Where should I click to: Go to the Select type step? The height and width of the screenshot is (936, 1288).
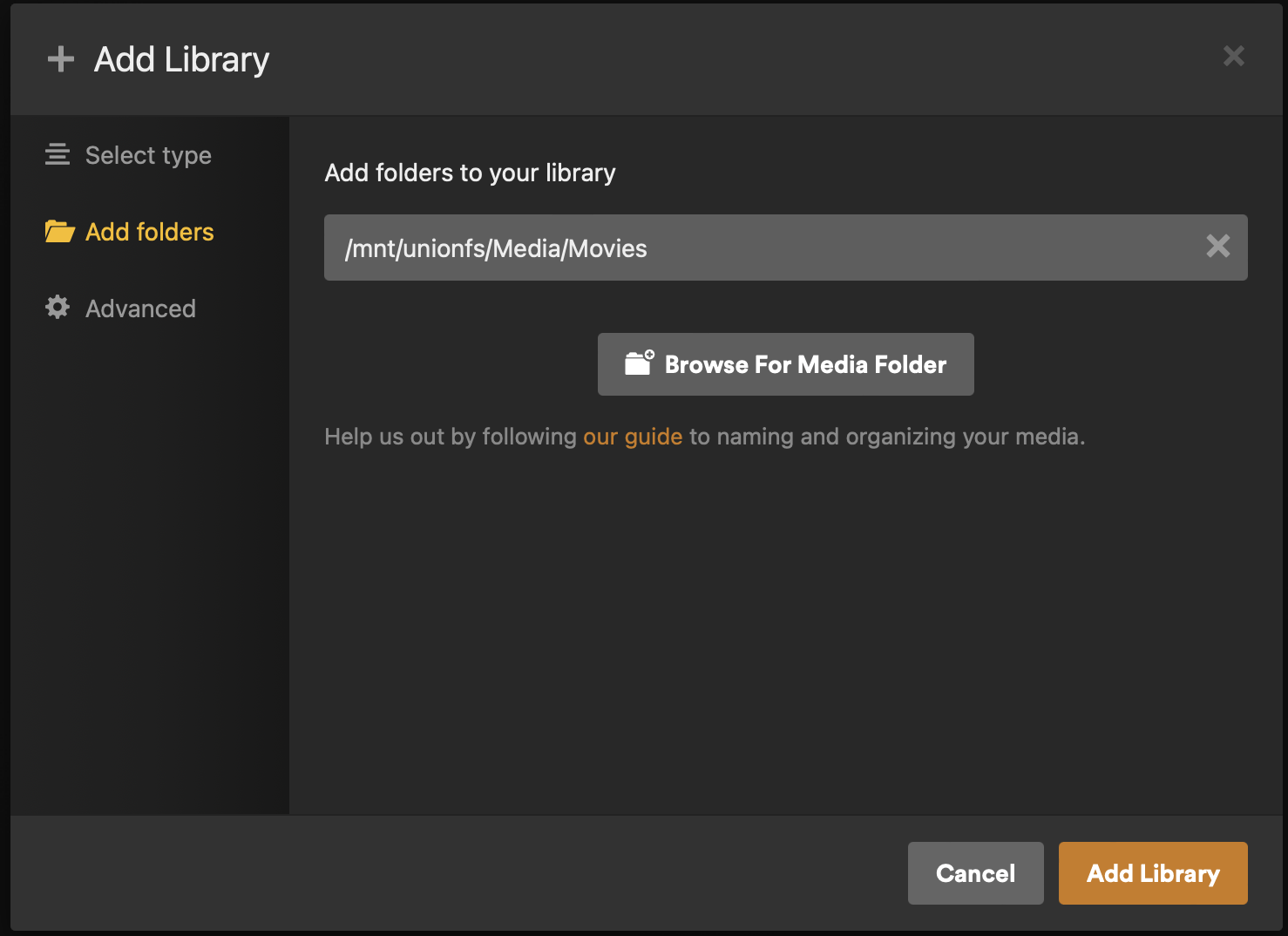[148, 155]
